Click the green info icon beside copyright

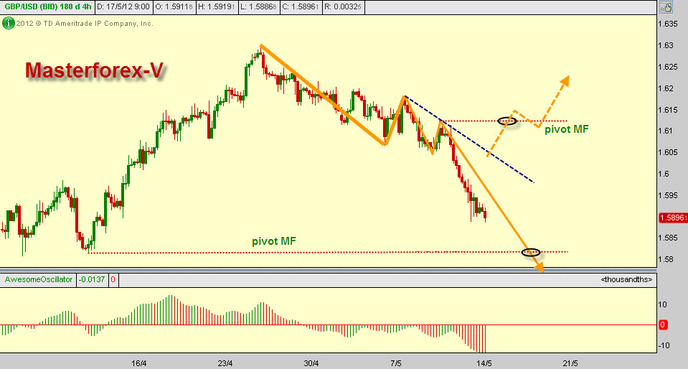(x=8, y=23)
